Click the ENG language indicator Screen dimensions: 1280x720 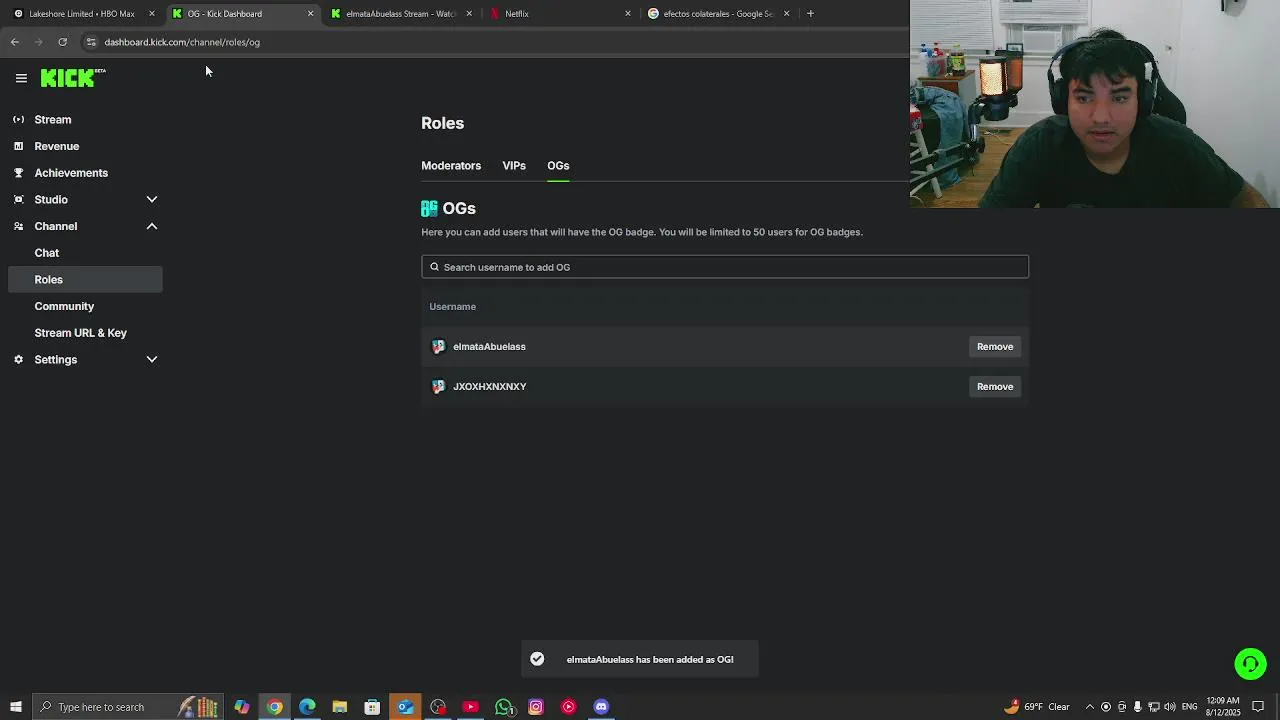pos(1189,707)
